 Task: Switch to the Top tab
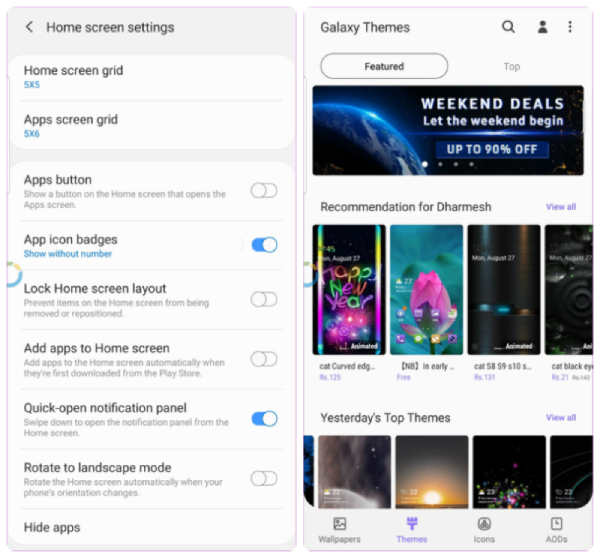[512, 67]
